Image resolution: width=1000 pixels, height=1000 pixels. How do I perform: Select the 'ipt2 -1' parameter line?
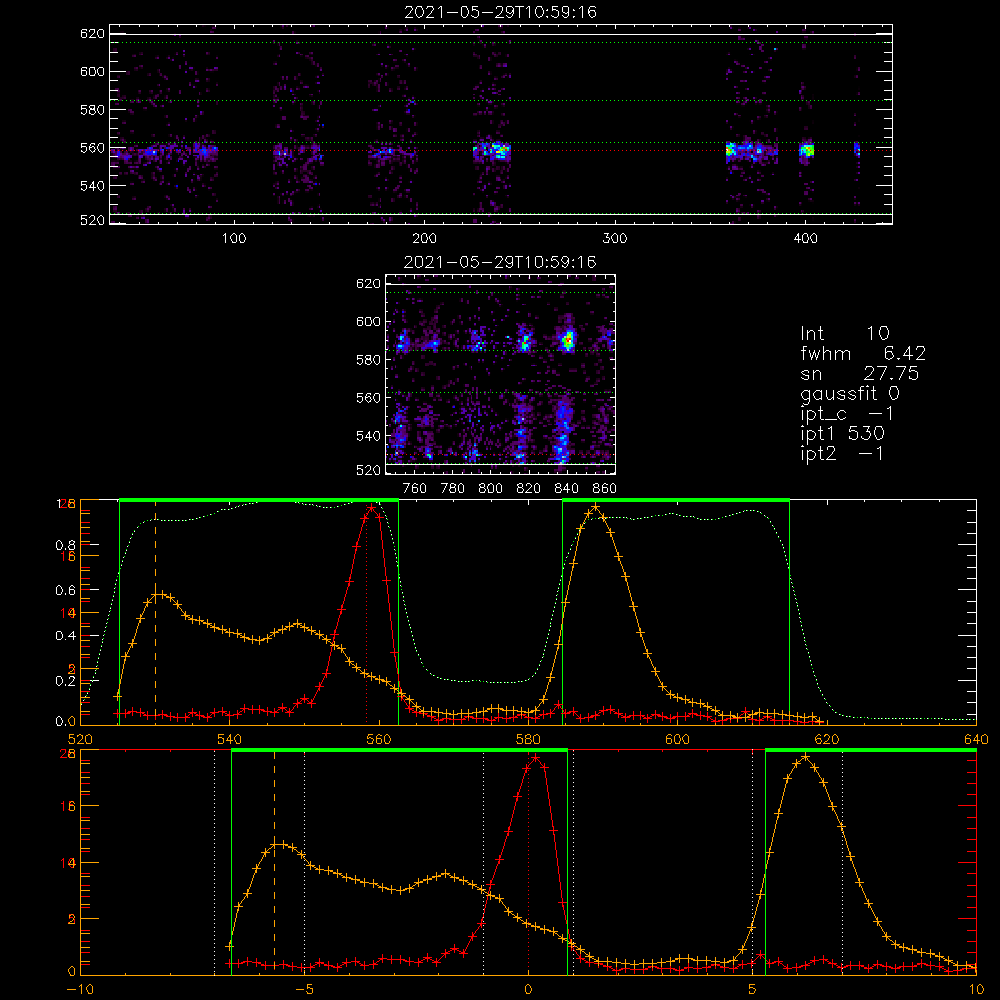coord(842,453)
